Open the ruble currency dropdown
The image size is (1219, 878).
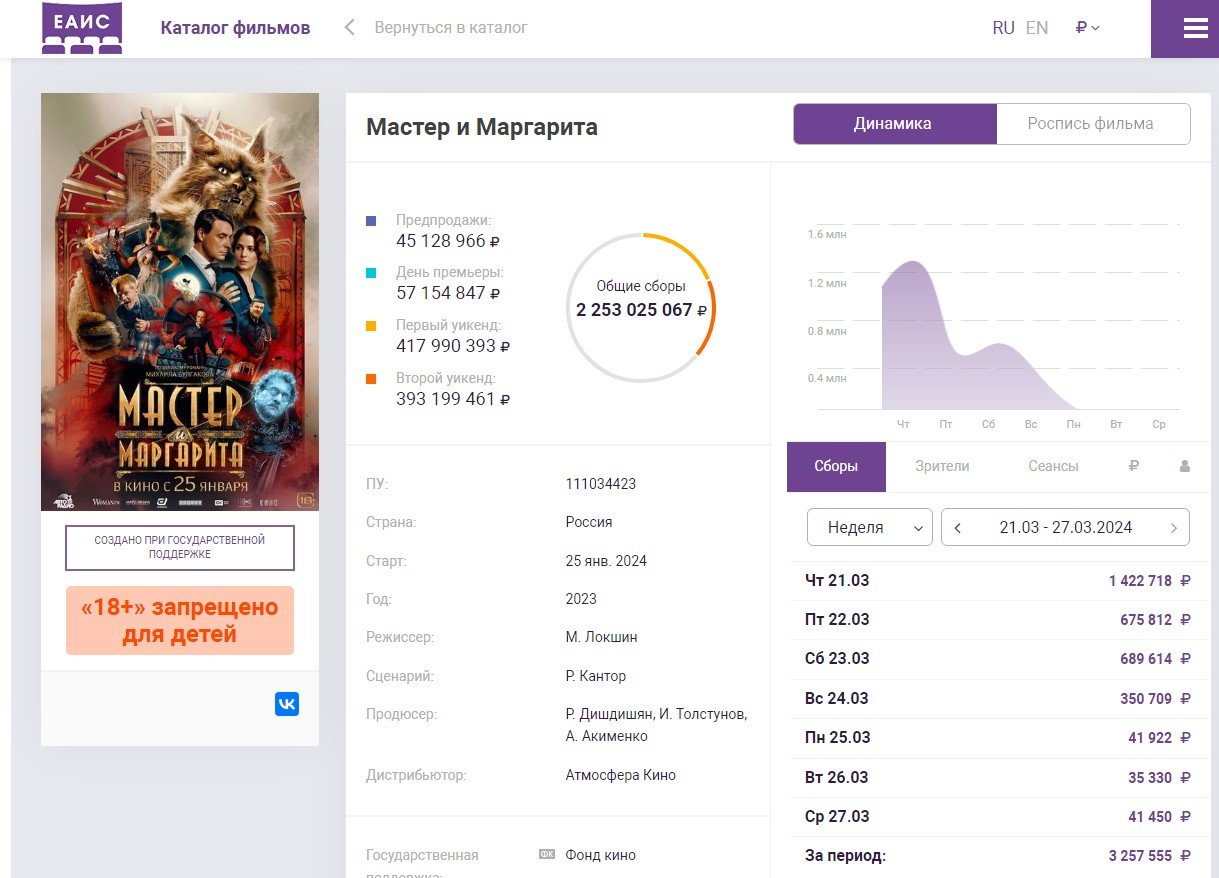coord(1087,28)
